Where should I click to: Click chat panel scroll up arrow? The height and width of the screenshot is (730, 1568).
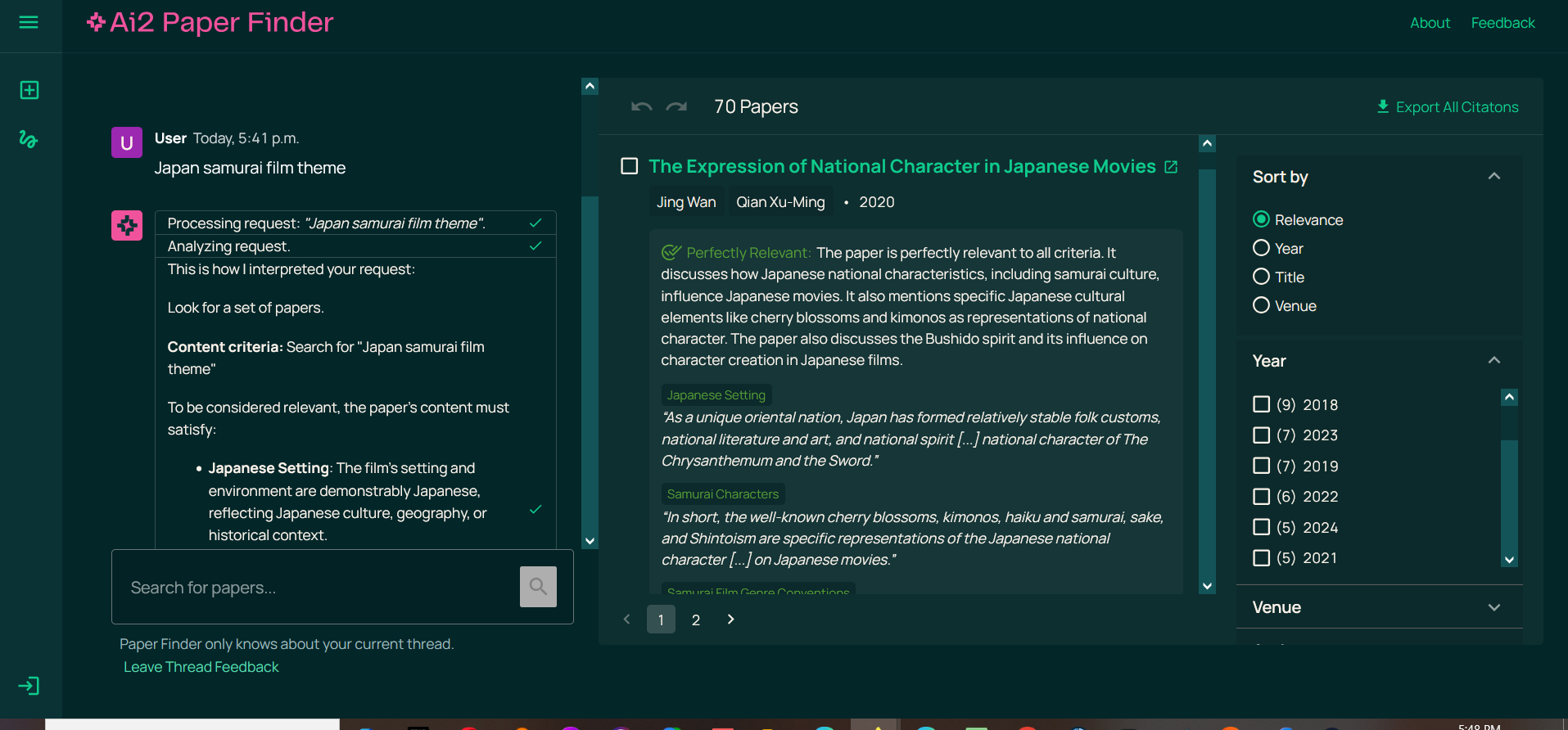pos(590,86)
